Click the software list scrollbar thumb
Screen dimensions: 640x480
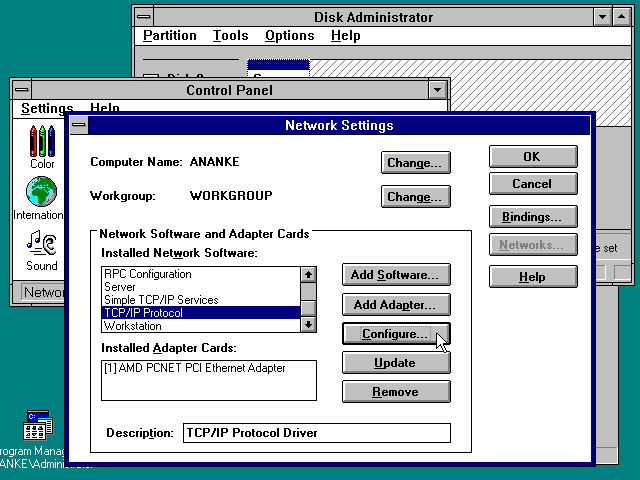coord(308,308)
